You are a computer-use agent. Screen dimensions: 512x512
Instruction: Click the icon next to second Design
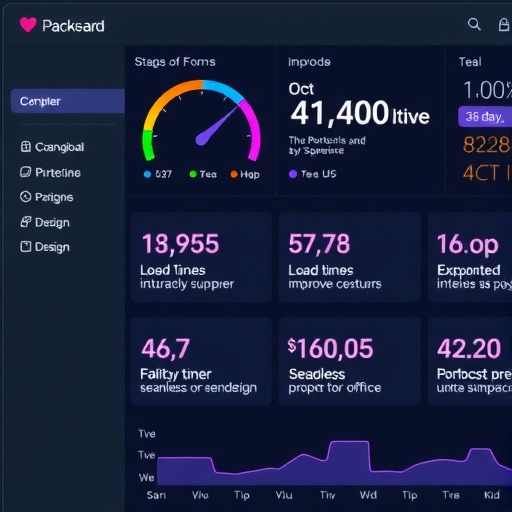click(x=26, y=247)
